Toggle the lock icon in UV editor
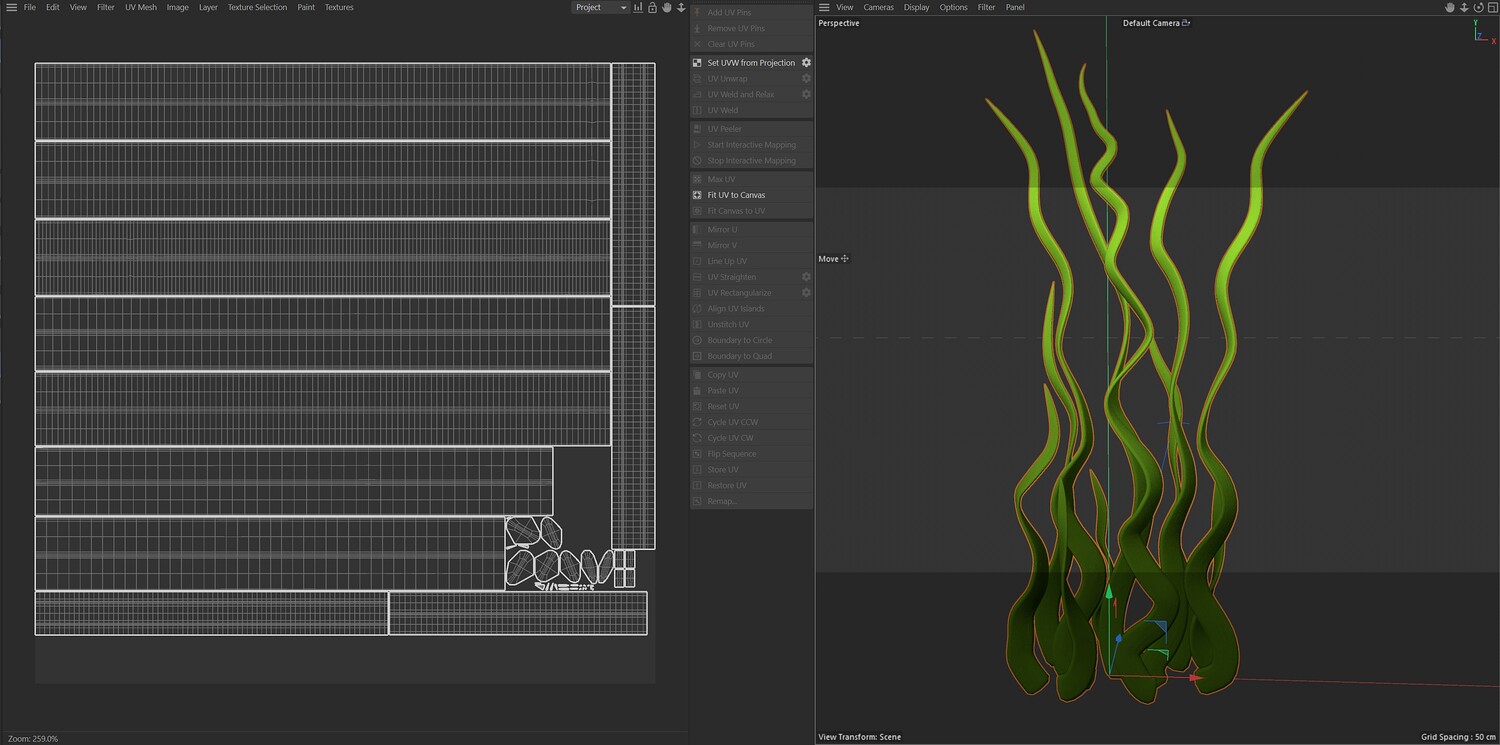1500x745 pixels. tap(652, 7)
